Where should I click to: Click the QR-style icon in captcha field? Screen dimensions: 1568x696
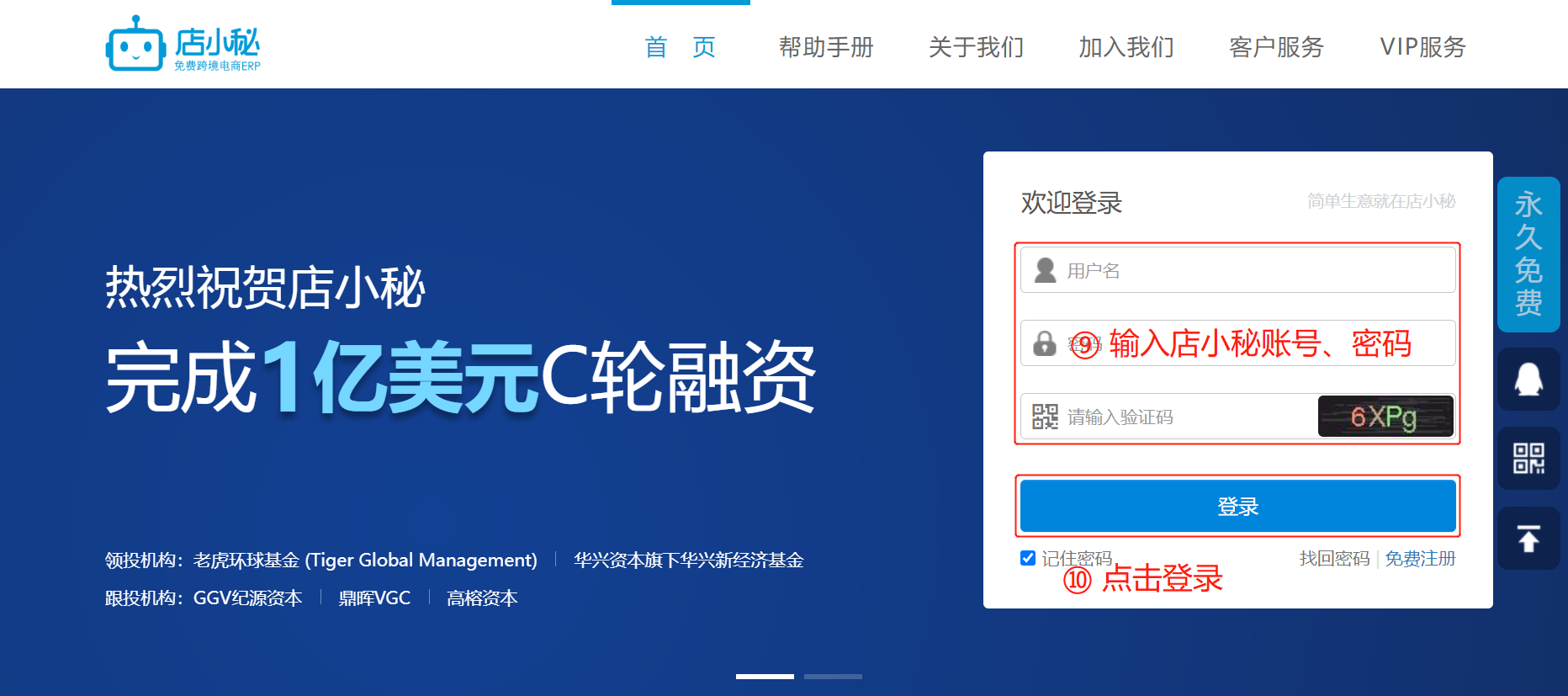point(1045,417)
